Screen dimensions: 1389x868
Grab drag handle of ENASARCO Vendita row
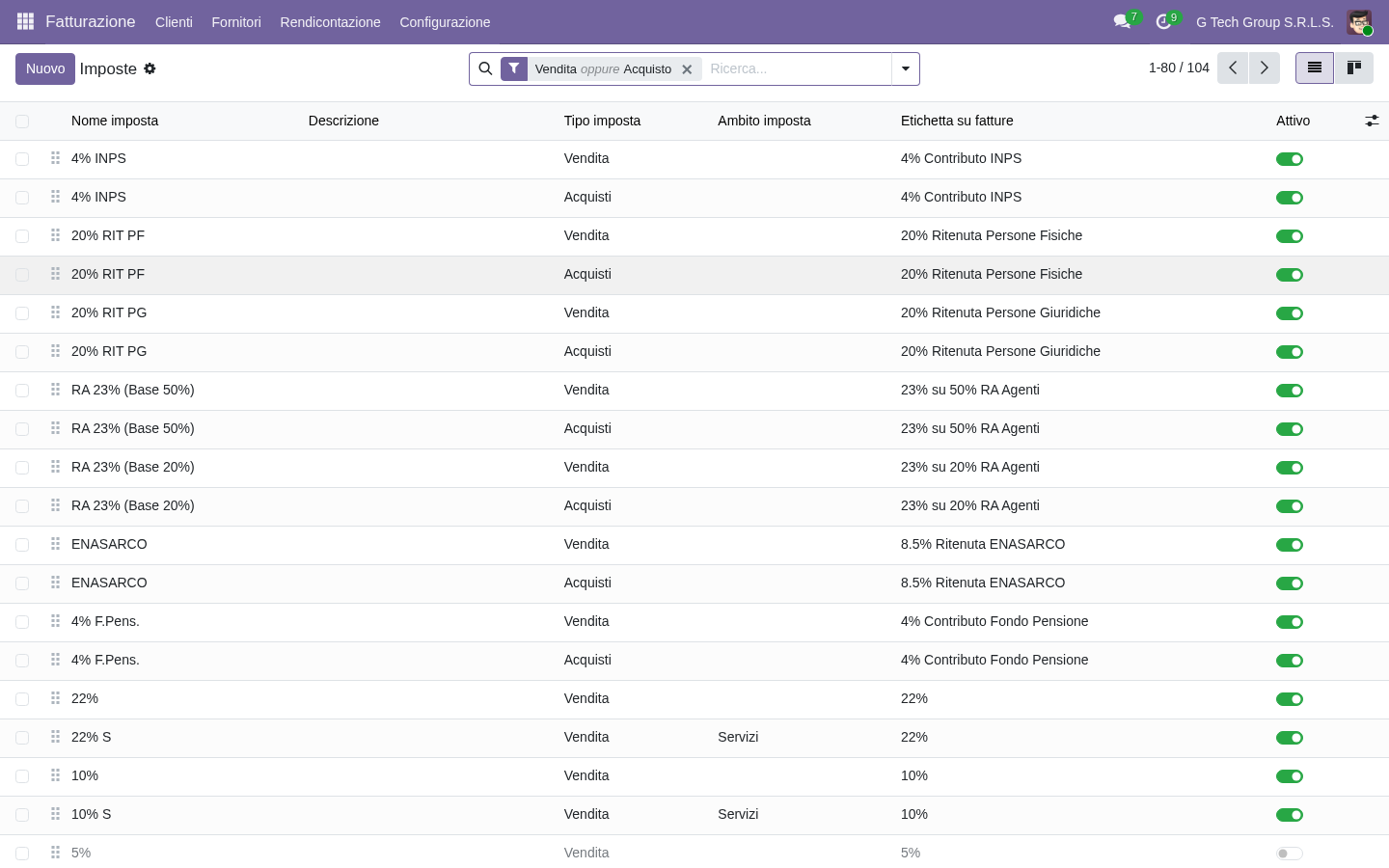[55, 544]
